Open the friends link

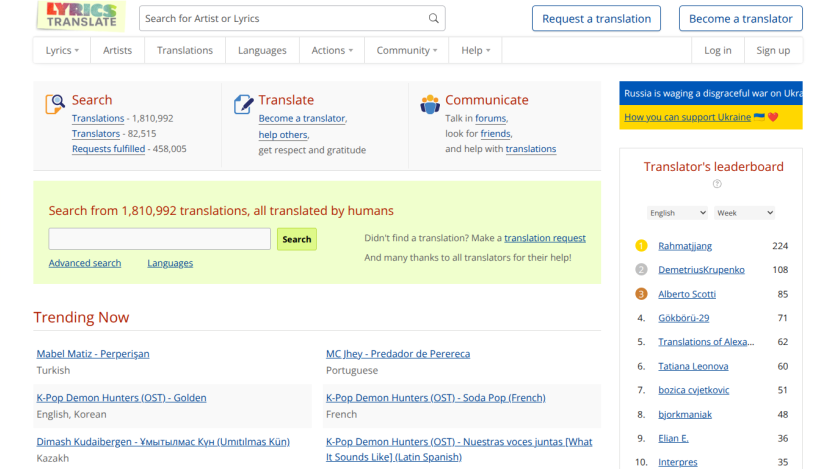[495, 134]
